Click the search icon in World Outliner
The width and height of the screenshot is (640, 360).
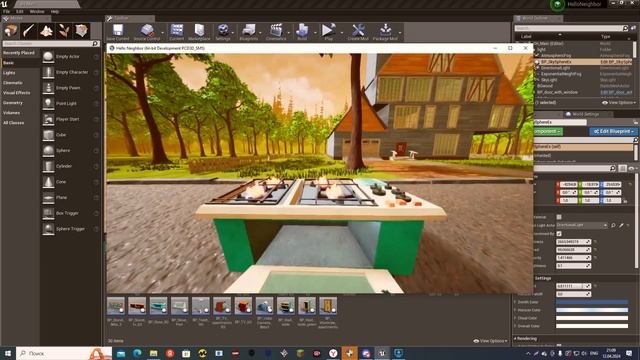pyautogui.click(x=625, y=28)
